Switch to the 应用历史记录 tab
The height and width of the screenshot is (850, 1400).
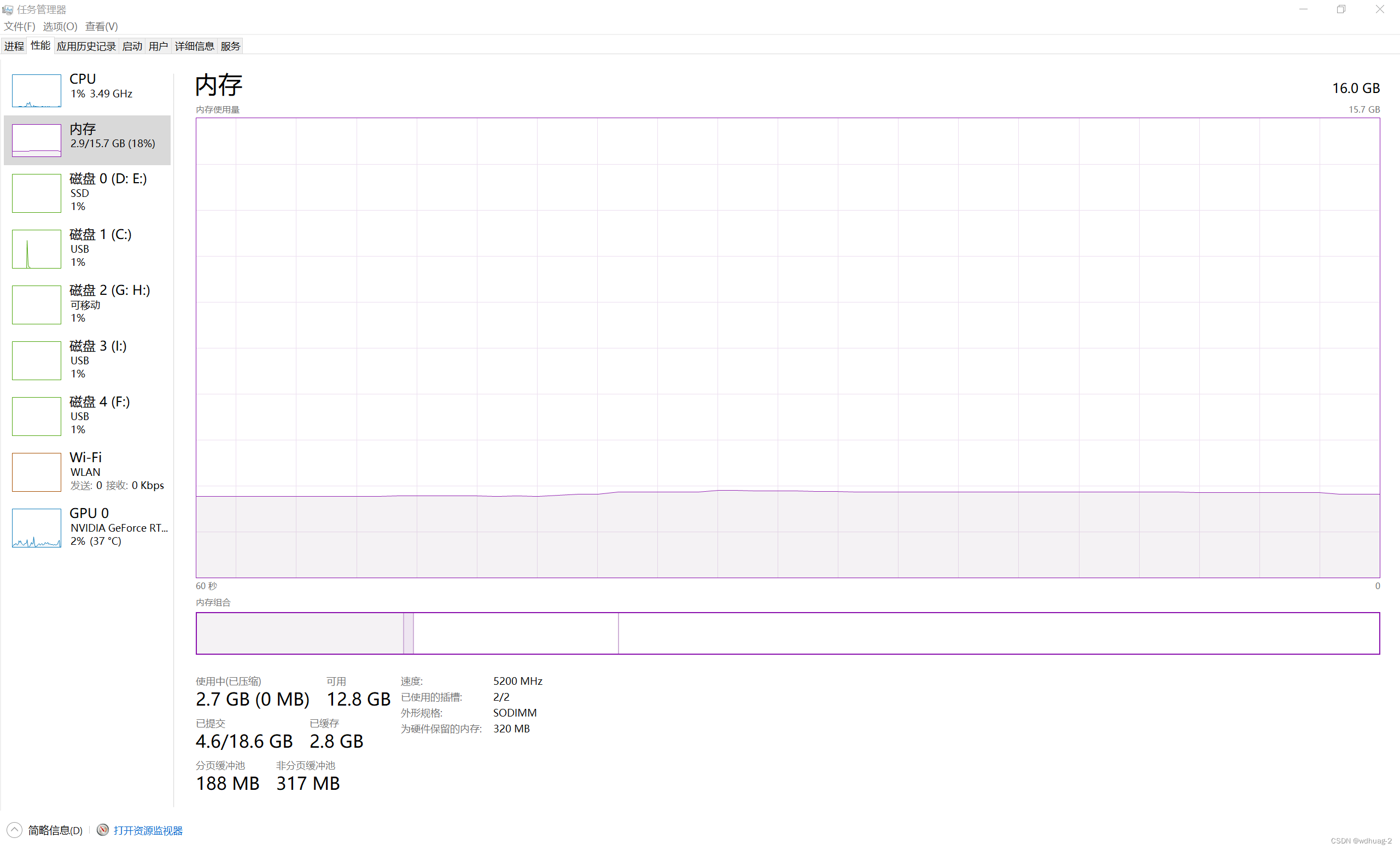(86, 46)
